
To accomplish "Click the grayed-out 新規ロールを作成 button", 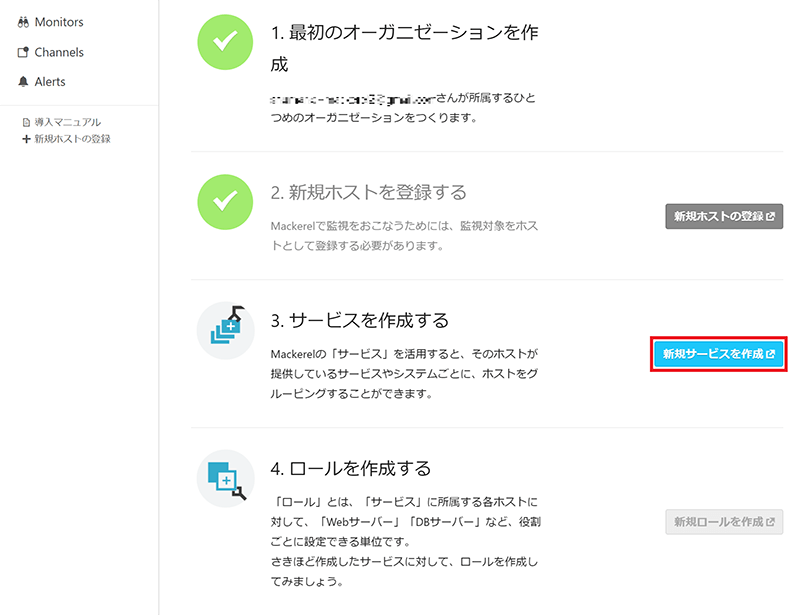I will coord(724,522).
